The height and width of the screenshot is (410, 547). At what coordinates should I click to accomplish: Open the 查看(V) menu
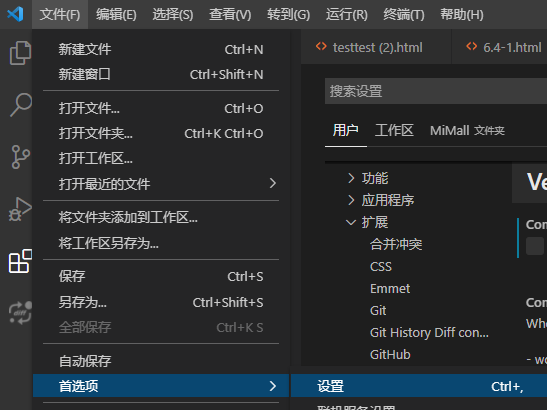pos(230,14)
